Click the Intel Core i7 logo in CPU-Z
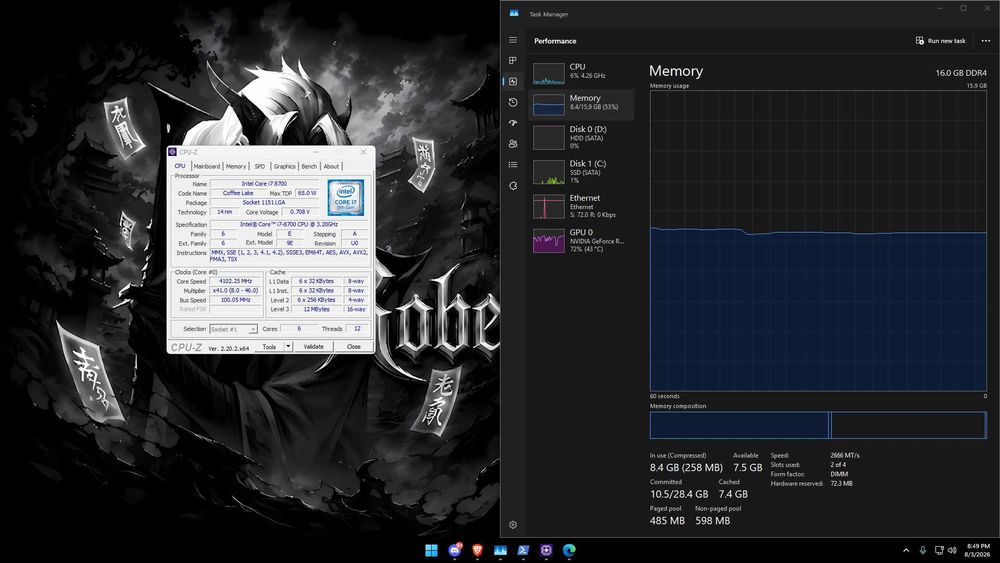Screen dimensions: 1000x563 (x=346, y=198)
